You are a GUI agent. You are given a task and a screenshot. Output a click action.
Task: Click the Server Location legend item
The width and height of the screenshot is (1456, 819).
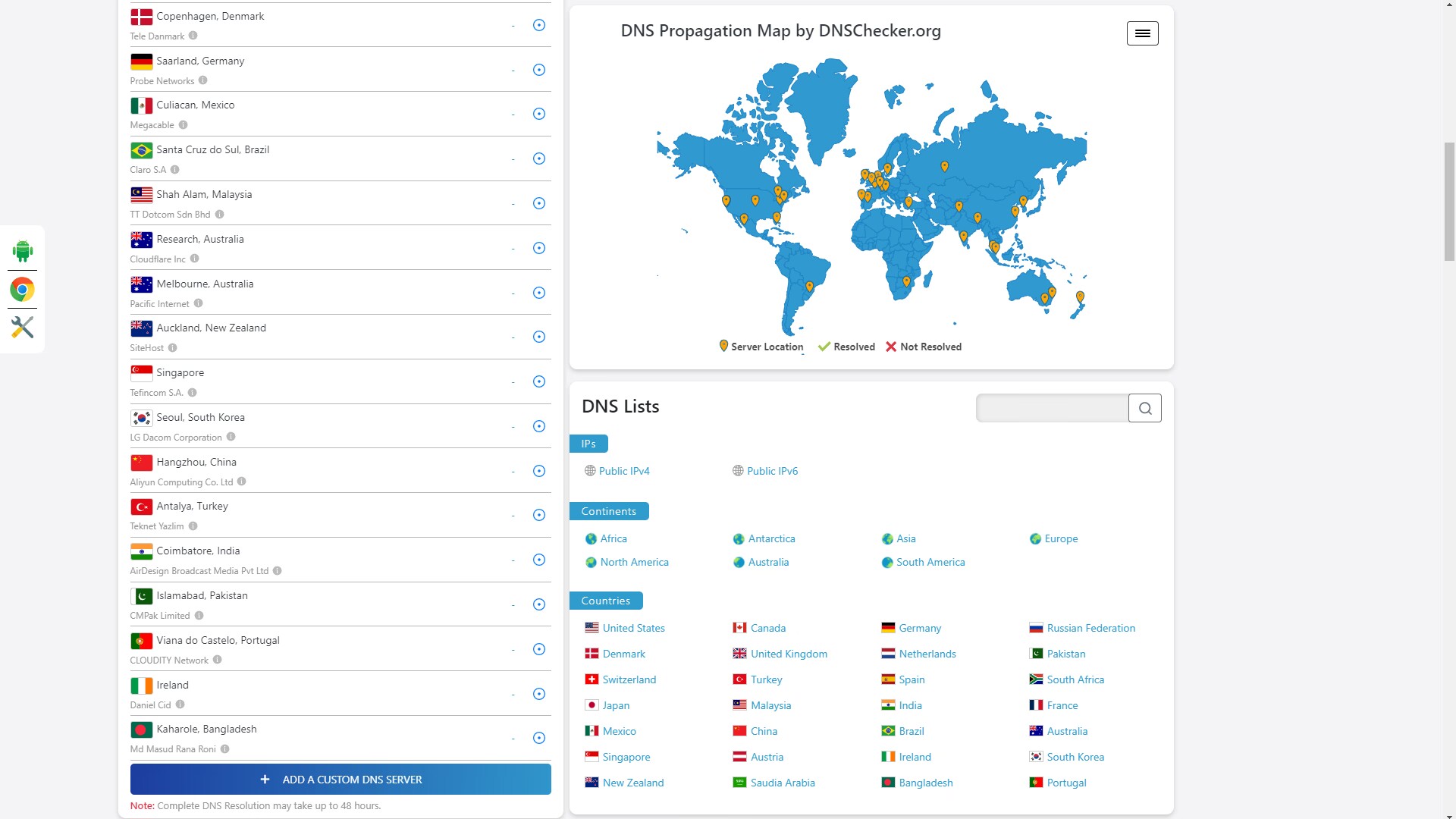pos(761,347)
